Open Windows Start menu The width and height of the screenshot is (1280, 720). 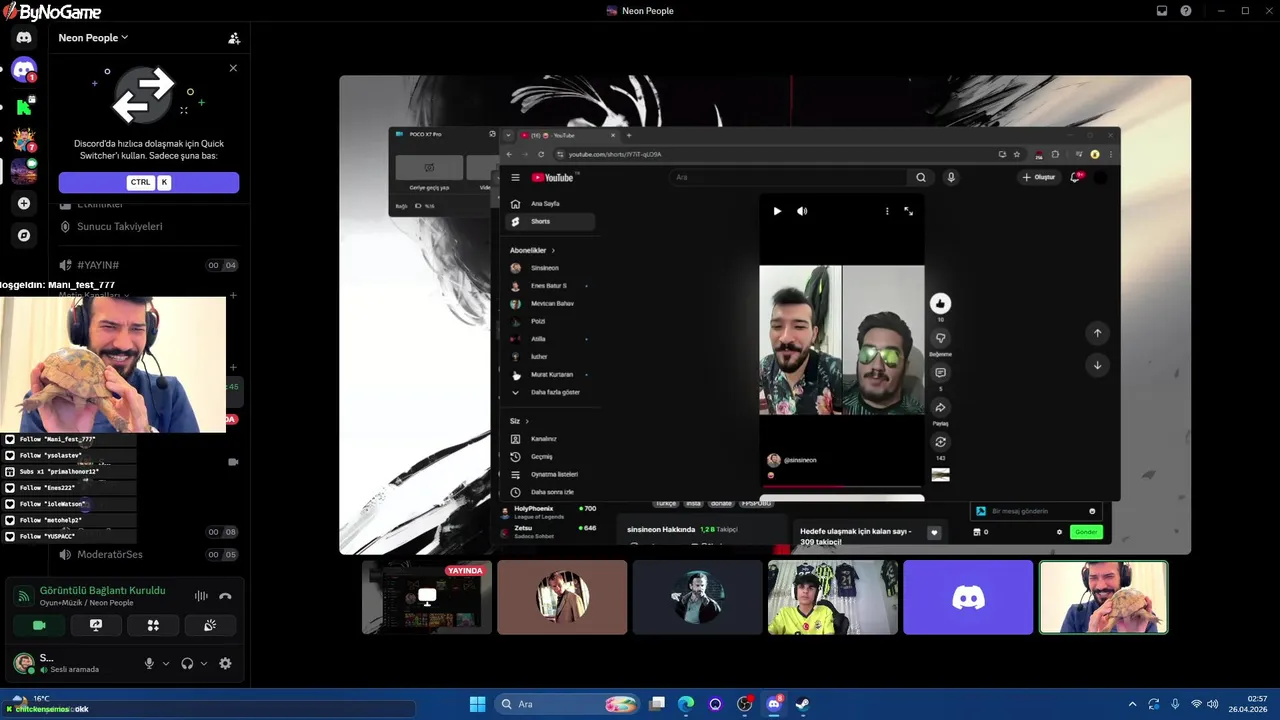pyautogui.click(x=477, y=704)
